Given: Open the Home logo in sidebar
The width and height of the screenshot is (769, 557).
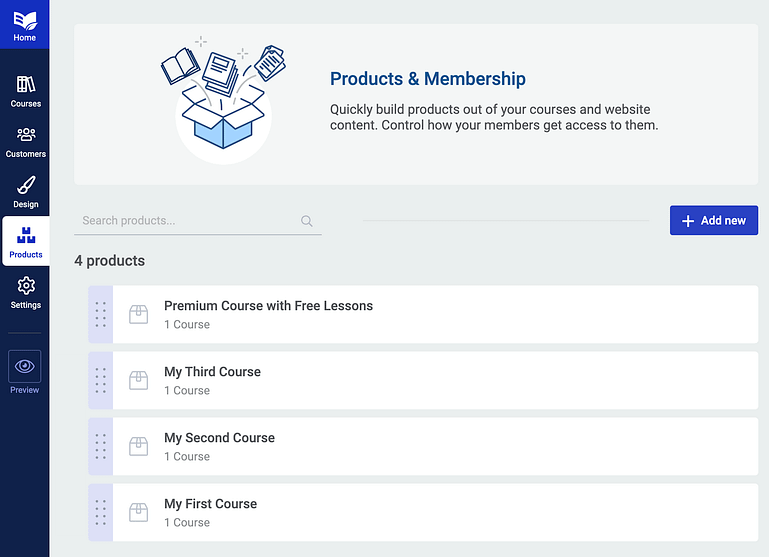Looking at the screenshot, I should 25,25.
